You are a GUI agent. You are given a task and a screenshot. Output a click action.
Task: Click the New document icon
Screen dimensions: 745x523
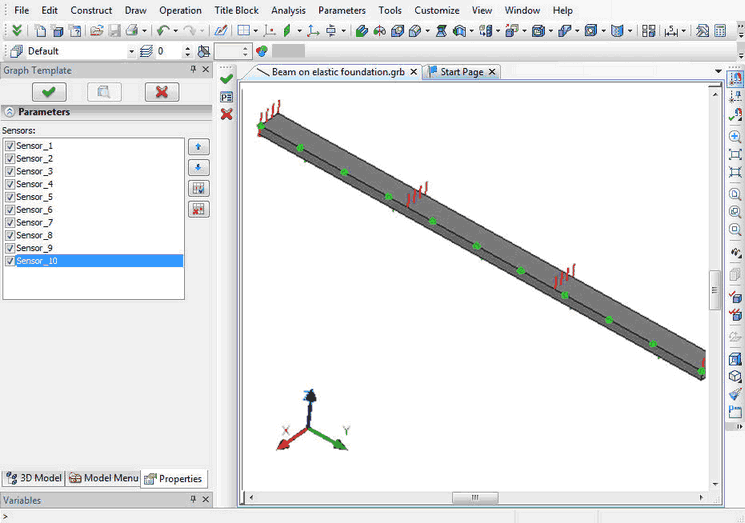coord(39,31)
